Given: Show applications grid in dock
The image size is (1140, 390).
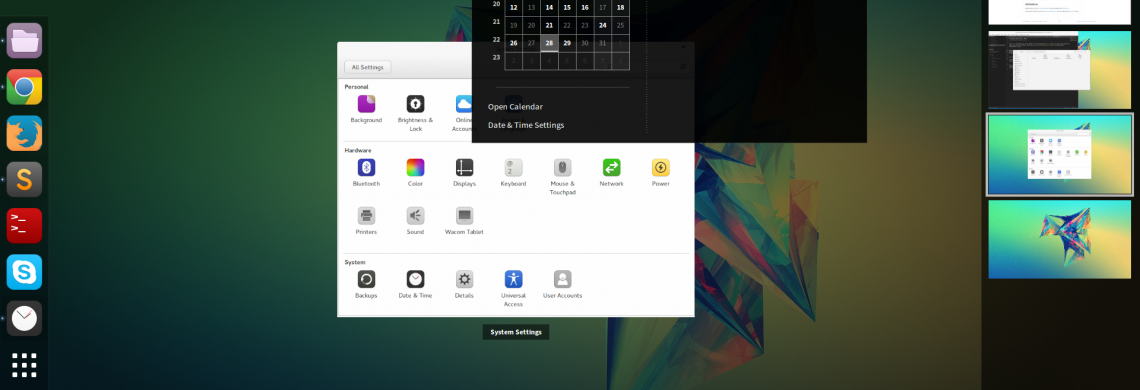Looking at the screenshot, I should pos(24,365).
